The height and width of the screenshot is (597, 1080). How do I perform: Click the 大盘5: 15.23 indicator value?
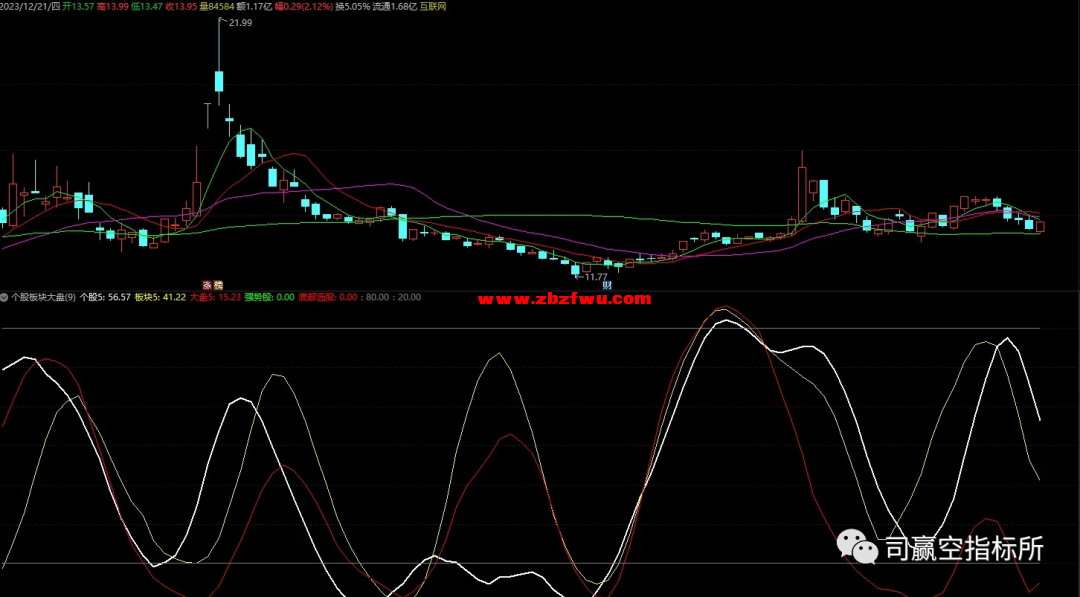[216, 297]
